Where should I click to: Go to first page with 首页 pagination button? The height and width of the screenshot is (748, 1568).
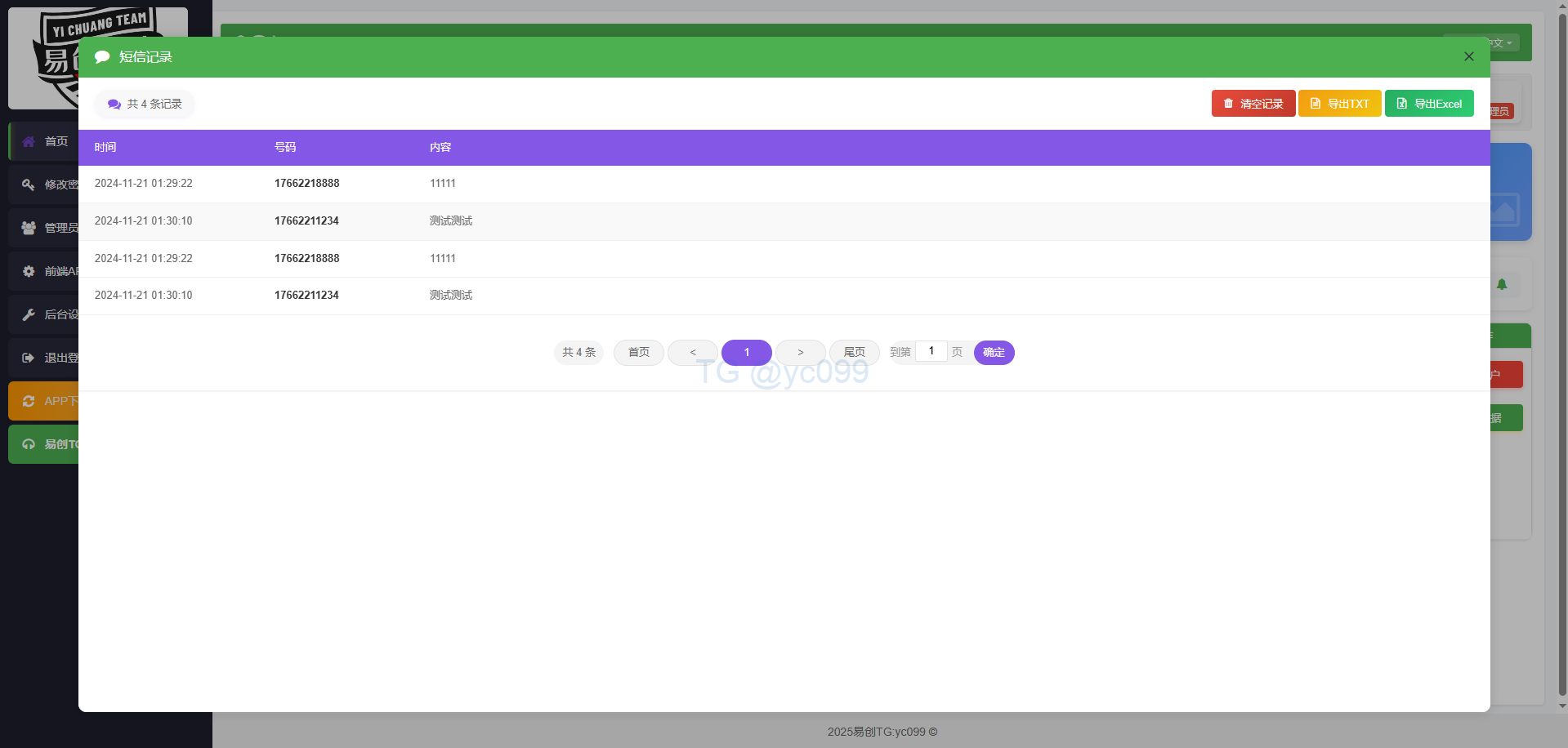(638, 352)
